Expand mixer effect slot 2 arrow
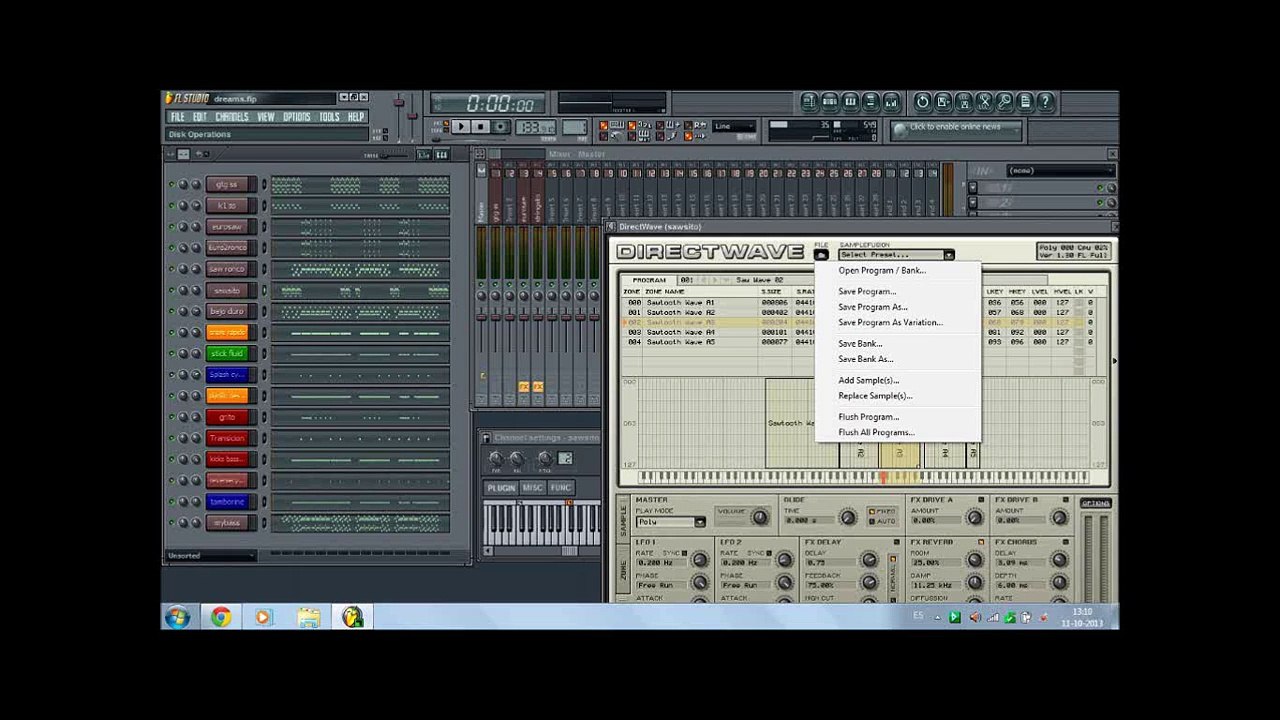The width and height of the screenshot is (1280, 720). 973,202
